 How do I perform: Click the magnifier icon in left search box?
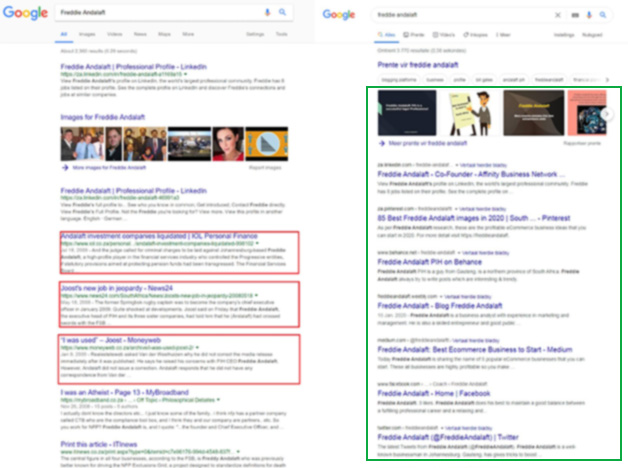click(x=283, y=11)
